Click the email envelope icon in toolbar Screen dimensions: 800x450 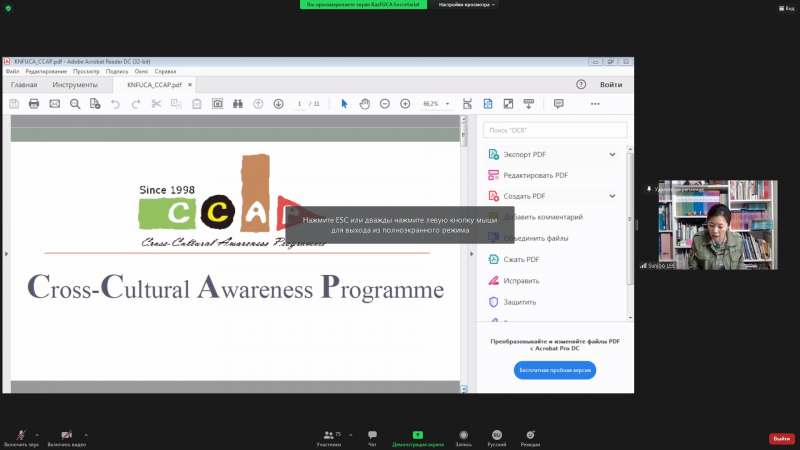(x=54, y=104)
